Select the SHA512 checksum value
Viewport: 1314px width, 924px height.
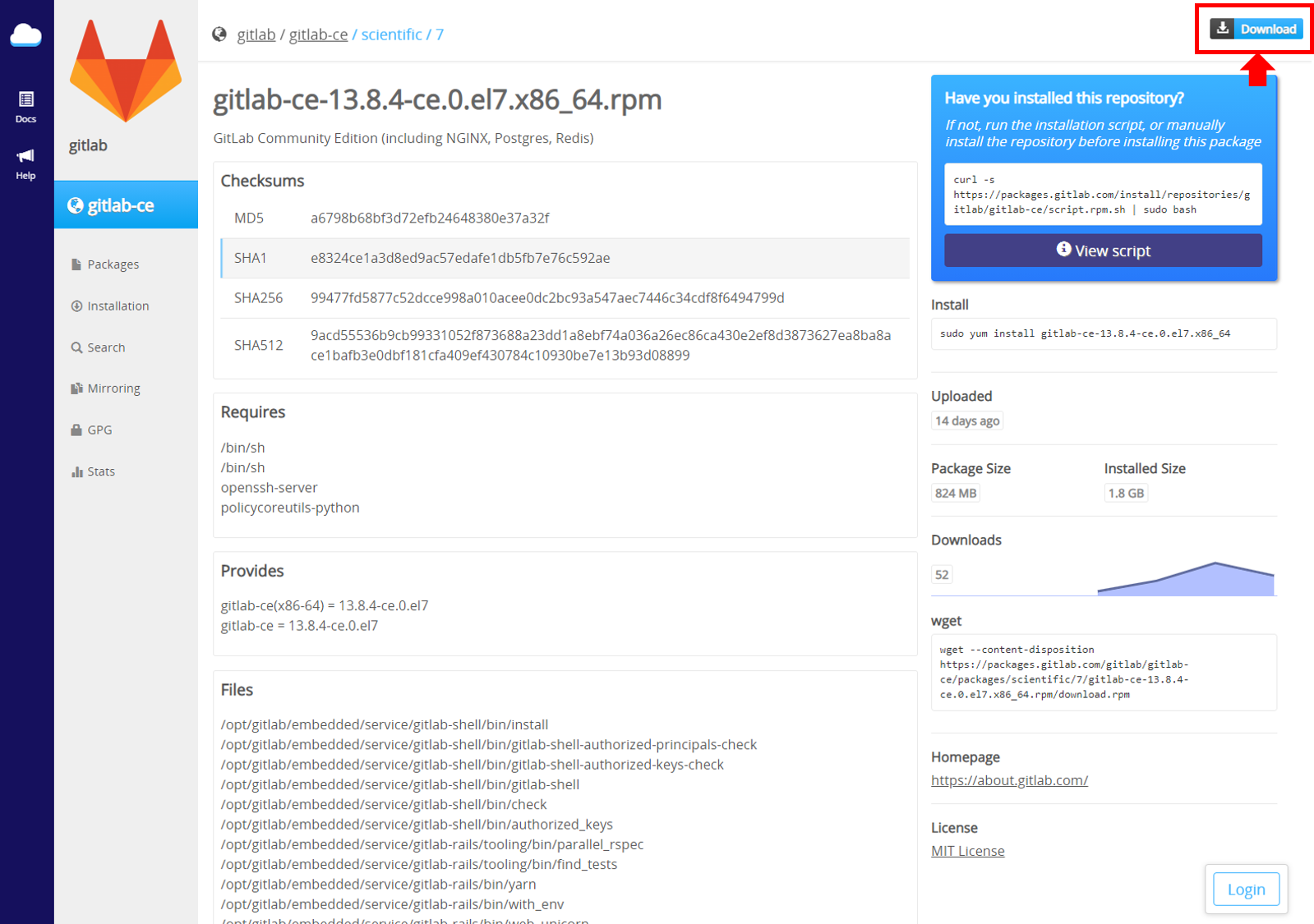click(601, 346)
